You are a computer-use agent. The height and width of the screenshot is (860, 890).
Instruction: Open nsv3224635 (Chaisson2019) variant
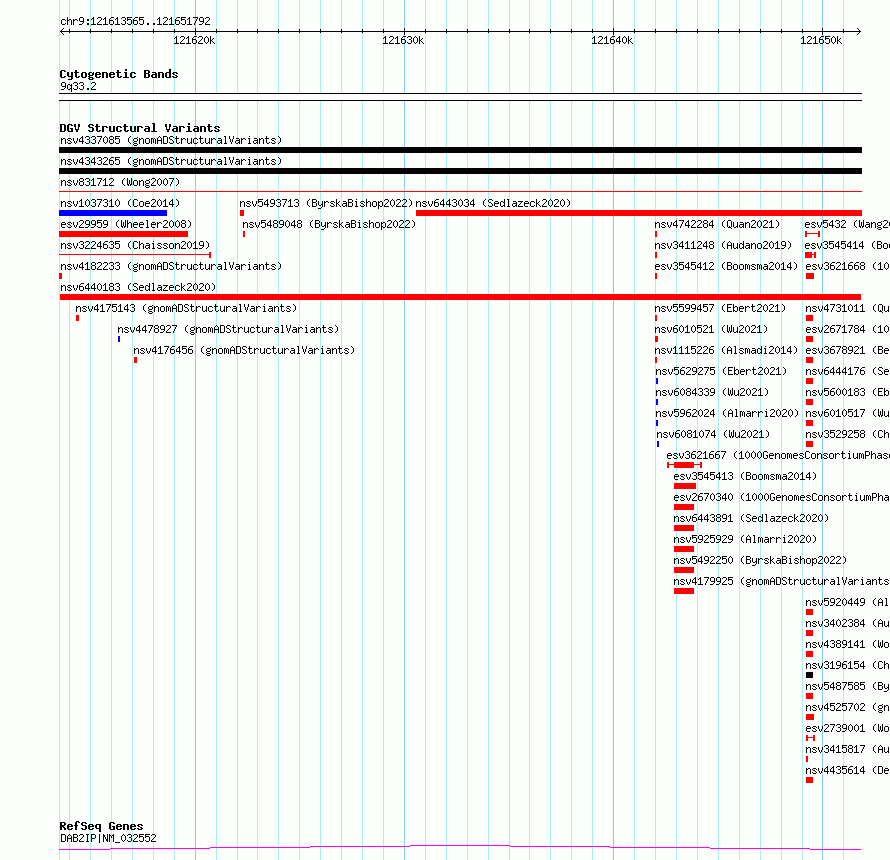(x=135, y=245)
